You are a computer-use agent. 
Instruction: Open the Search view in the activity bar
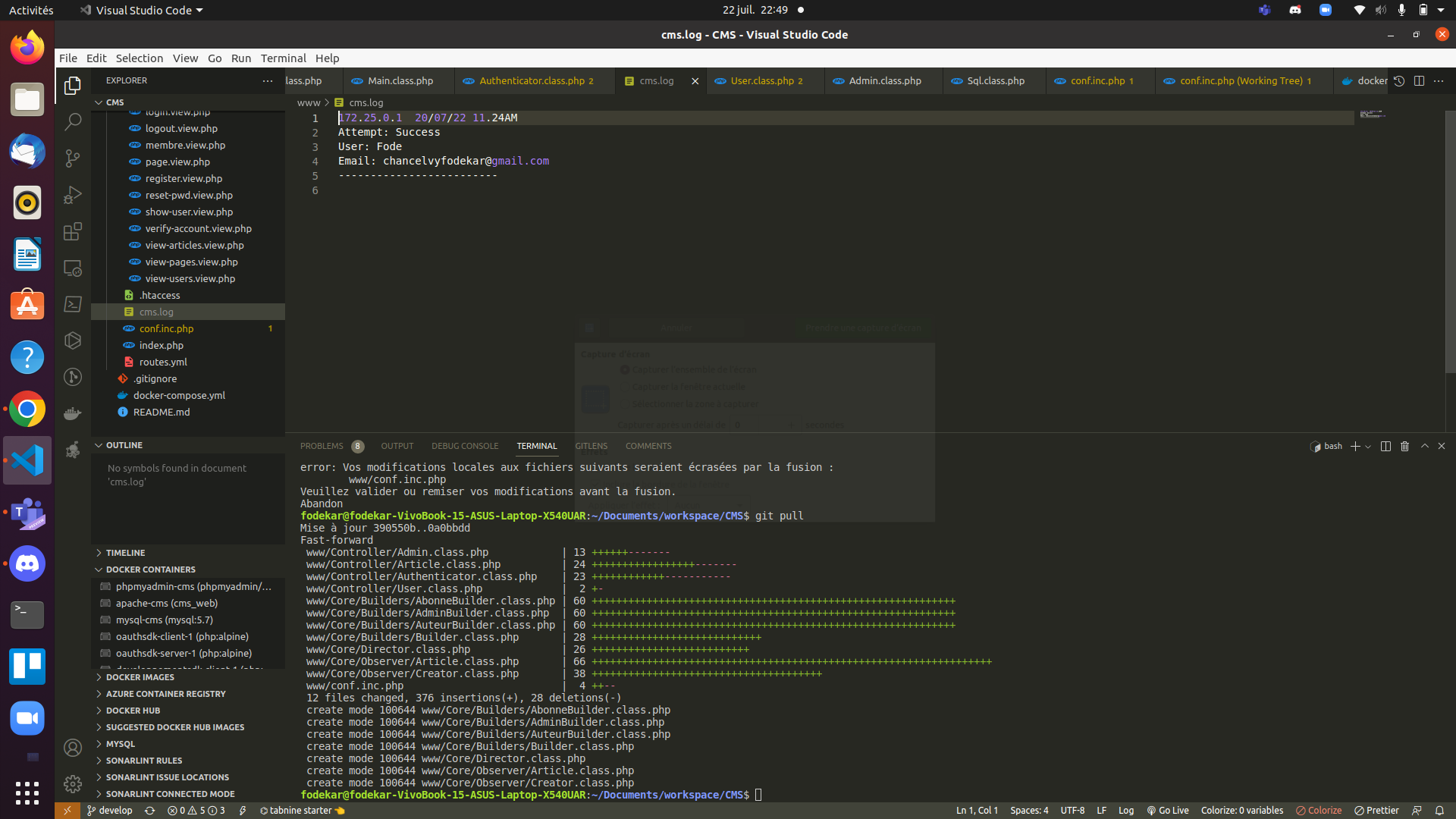(x=72, y=121)
